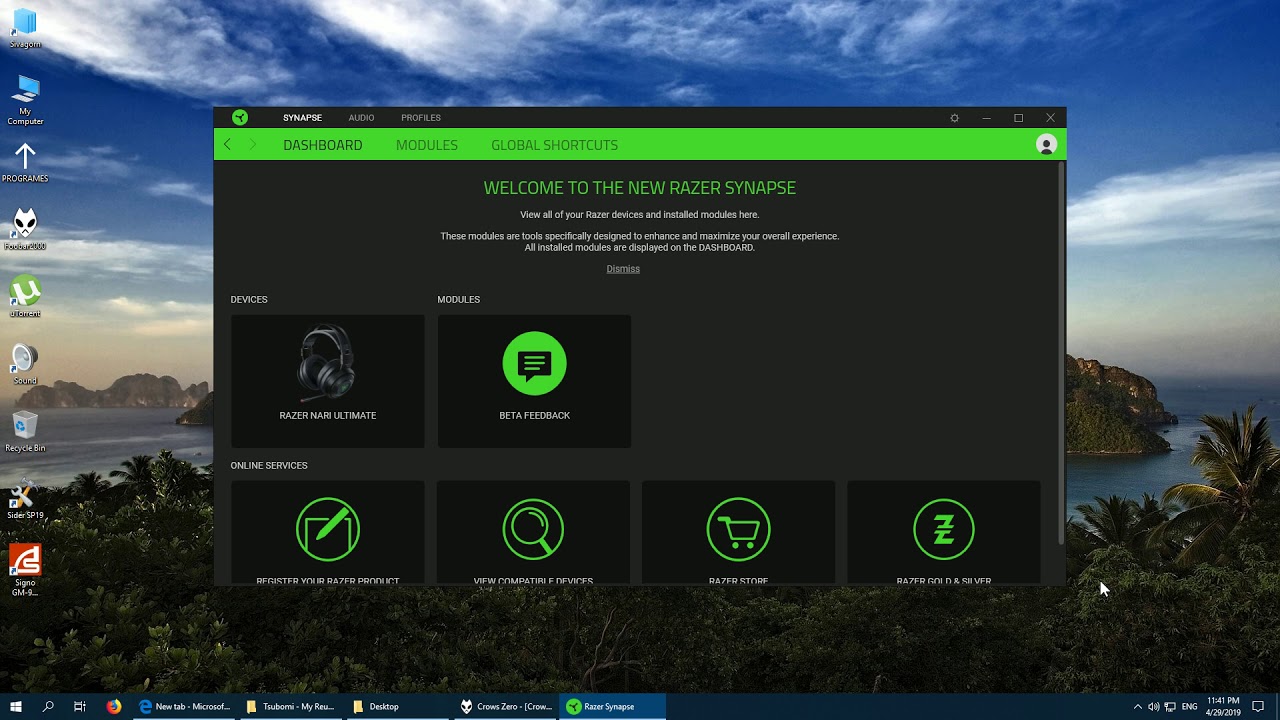Screen dimensions: 1280x720
Task: Click the DEVICES section label
Action: (x=249, y=300)
